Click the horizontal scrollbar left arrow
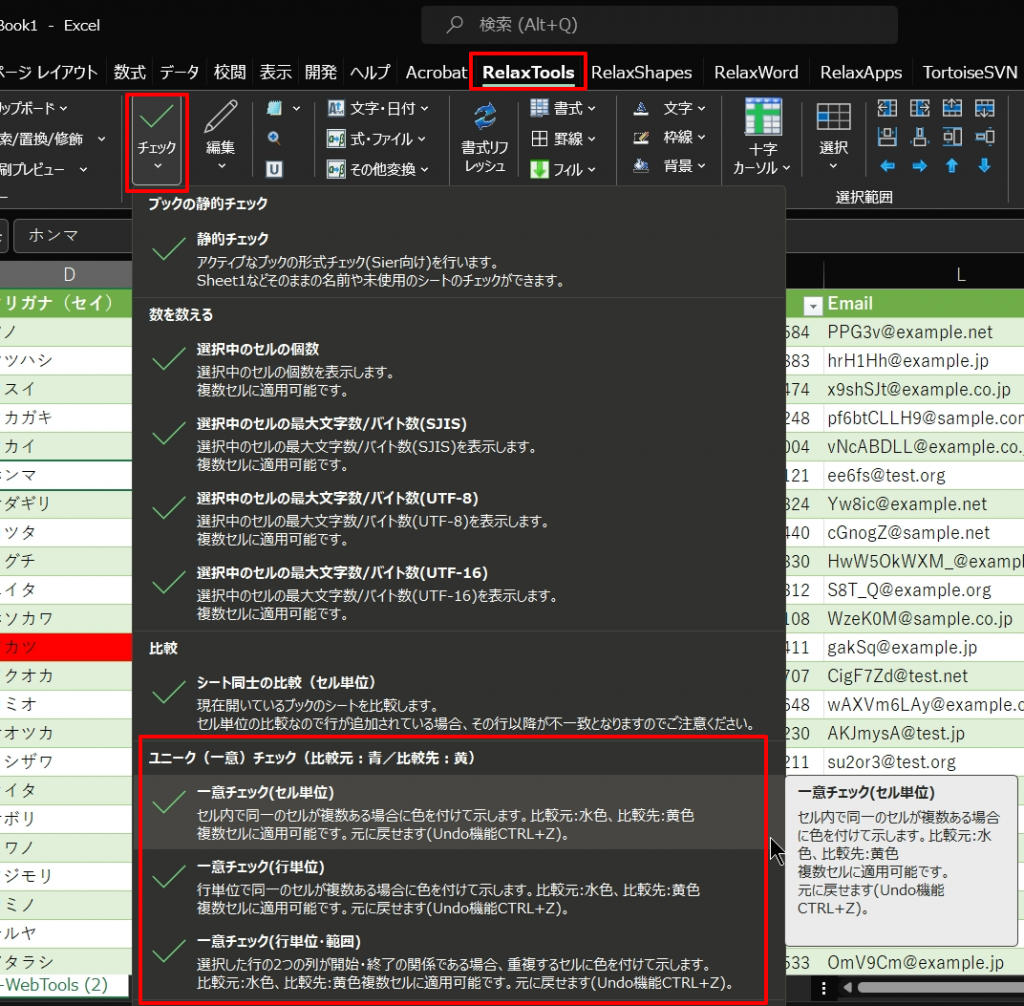The height and width of the screenshot is (1006, 1024). coord(848,987)
